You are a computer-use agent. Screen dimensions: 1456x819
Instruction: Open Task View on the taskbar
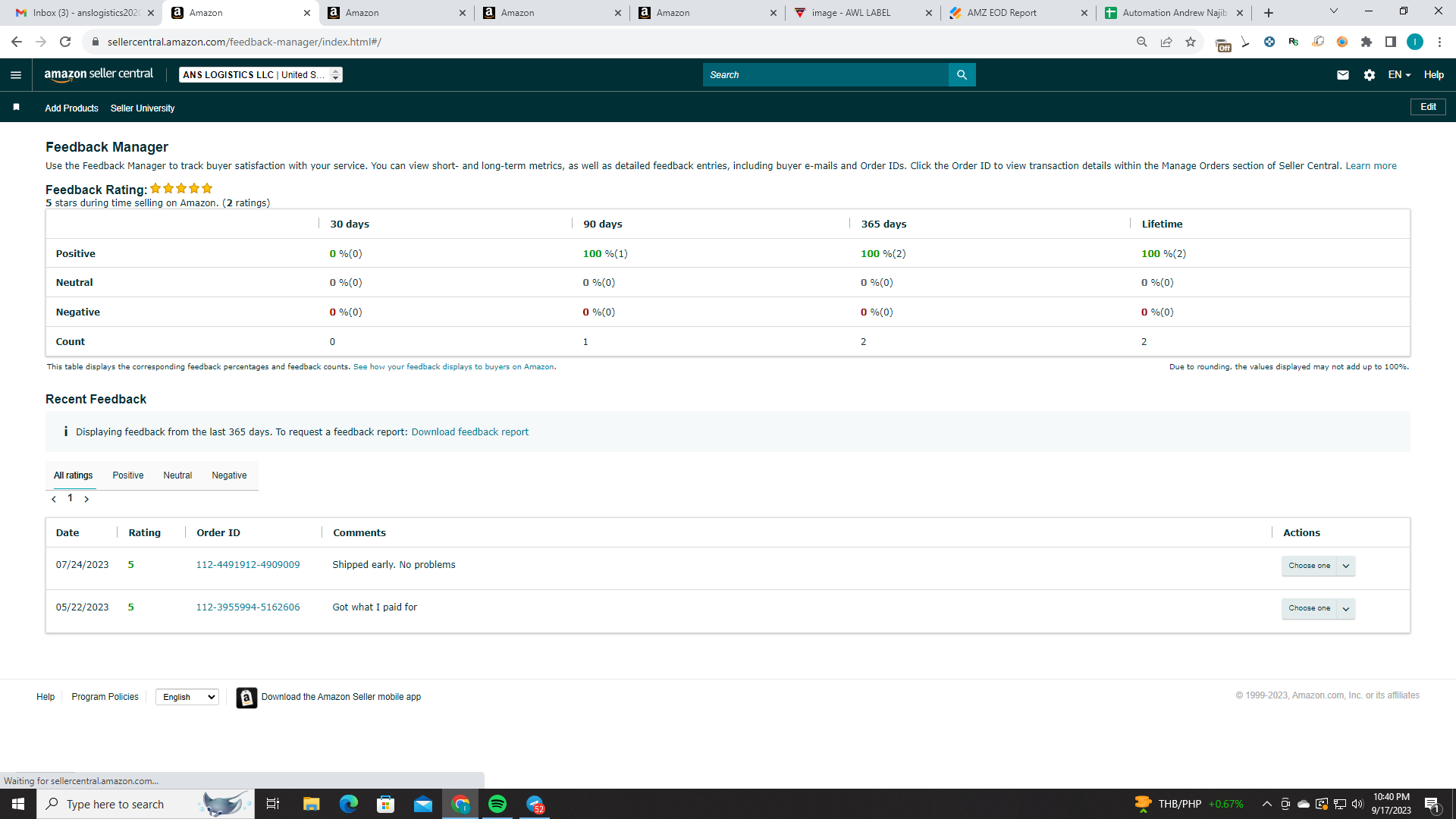[273, 804]
